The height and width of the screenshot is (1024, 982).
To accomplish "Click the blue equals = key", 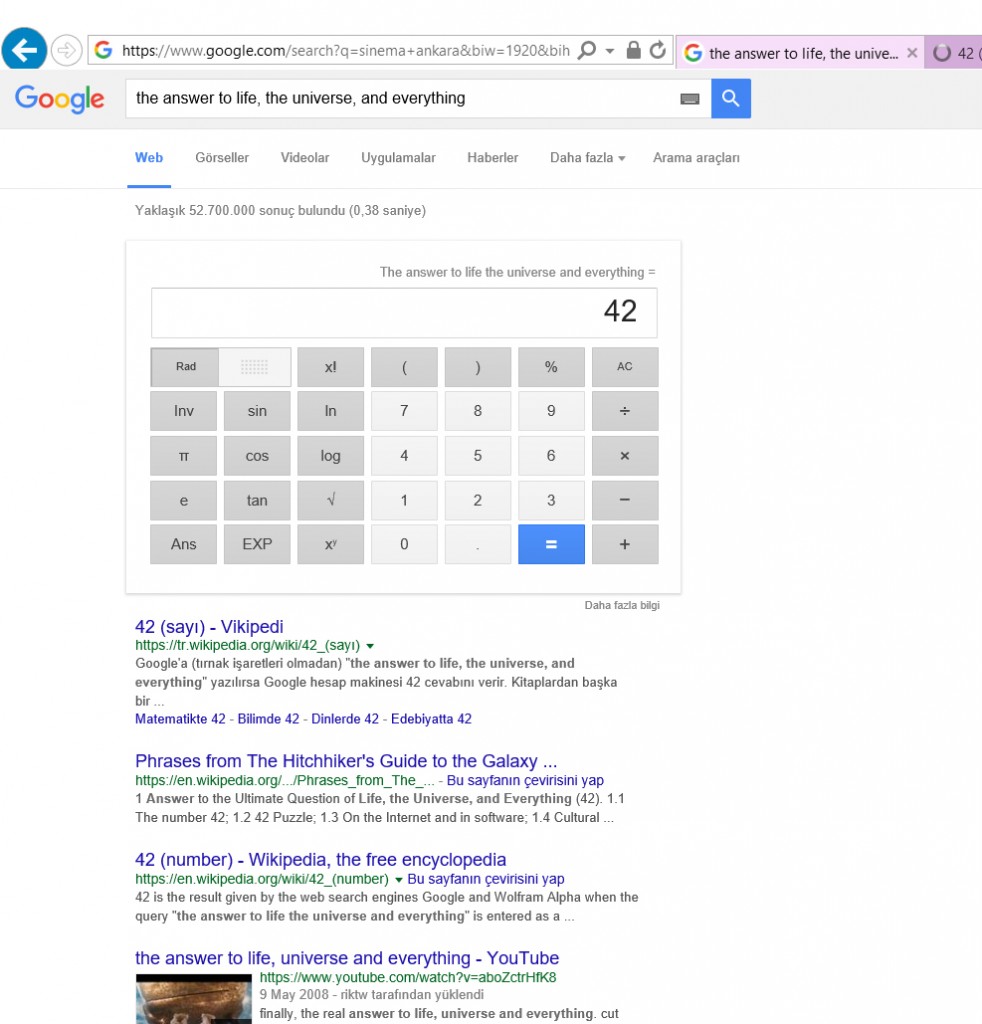I will [551, 544].
